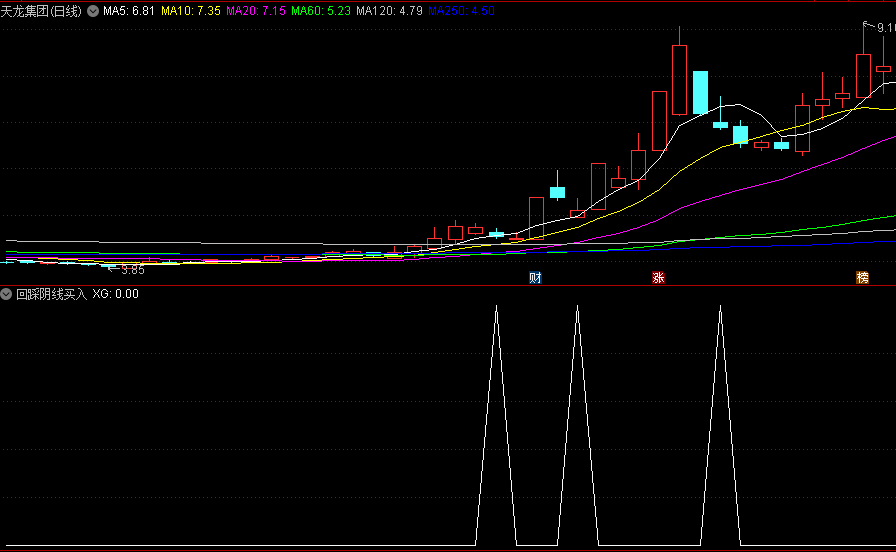Click the 9.1 highest price label
The image size is (896, 552).
coord(886,27)
